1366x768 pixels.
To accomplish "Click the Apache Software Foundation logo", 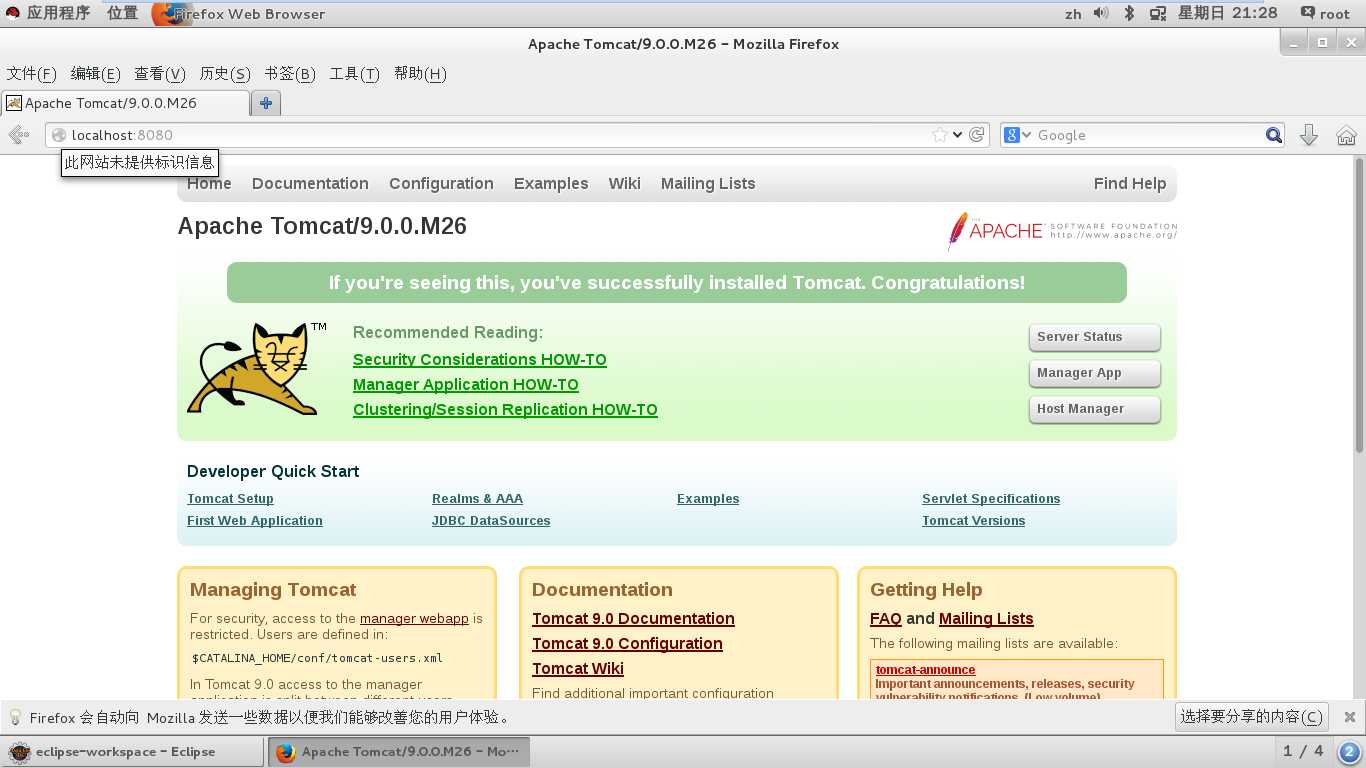I will (1062, 231).
